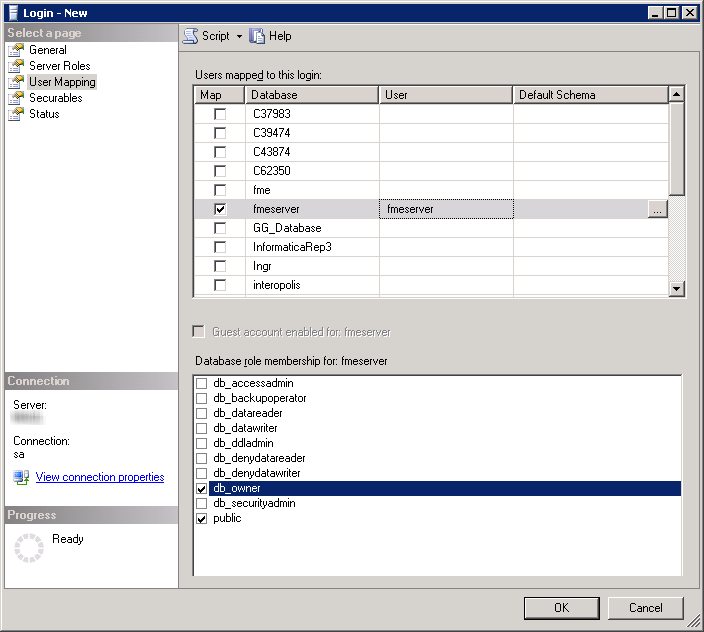Click the Securables page icon
The width and height of the screenshot is (704, 632).
(x=16, y=98)
